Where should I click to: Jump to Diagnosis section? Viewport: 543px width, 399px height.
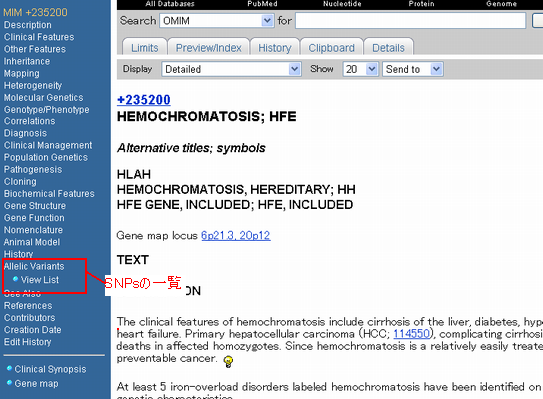coord(25,133)
